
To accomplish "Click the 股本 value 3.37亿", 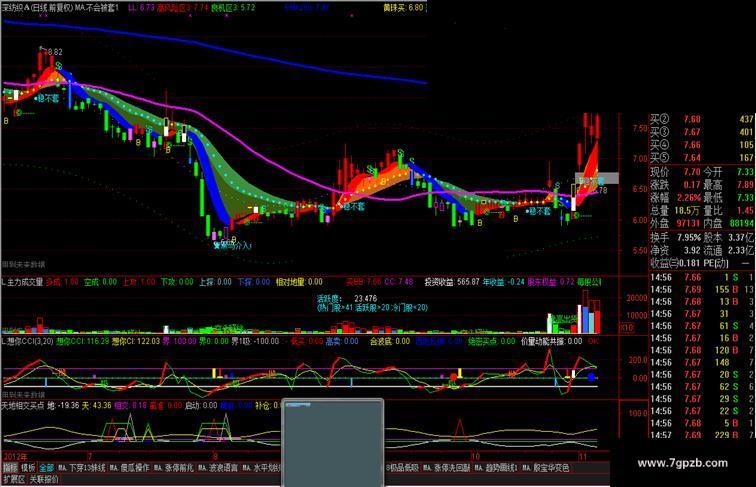I will point(742,238).
